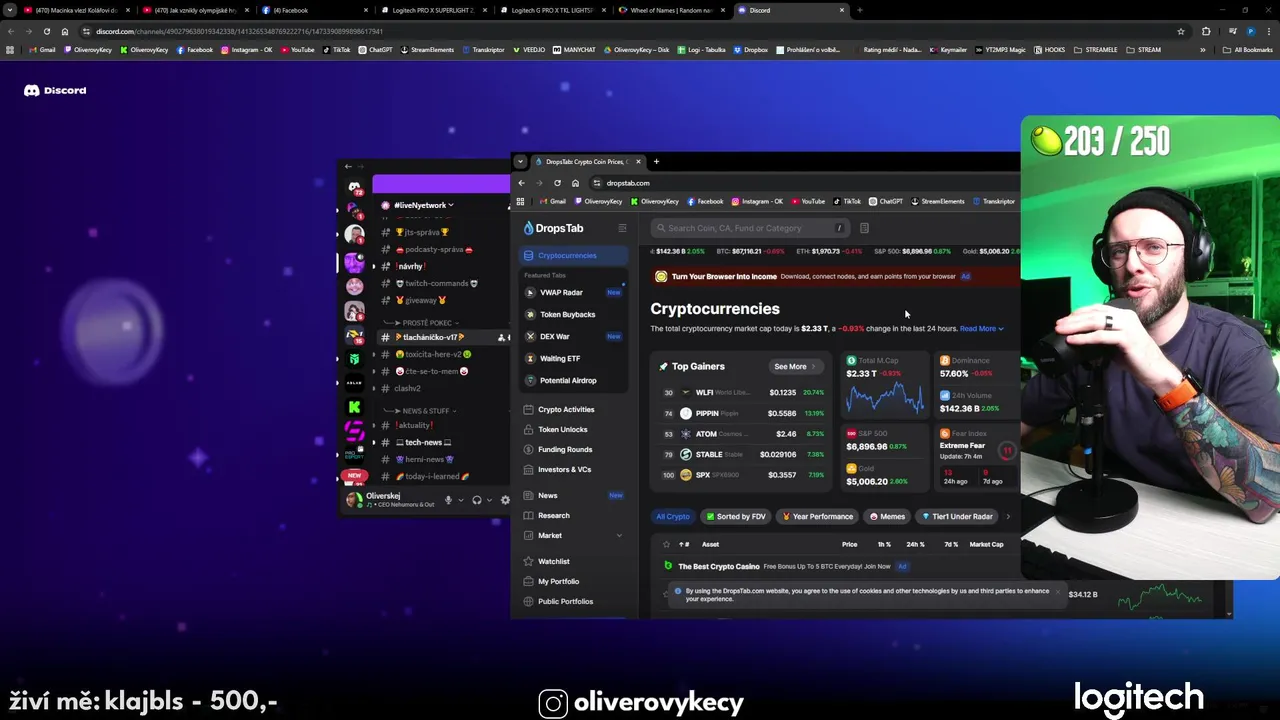Sort table by Market Cap column
1280x720 pixels.
click(986, 544)
